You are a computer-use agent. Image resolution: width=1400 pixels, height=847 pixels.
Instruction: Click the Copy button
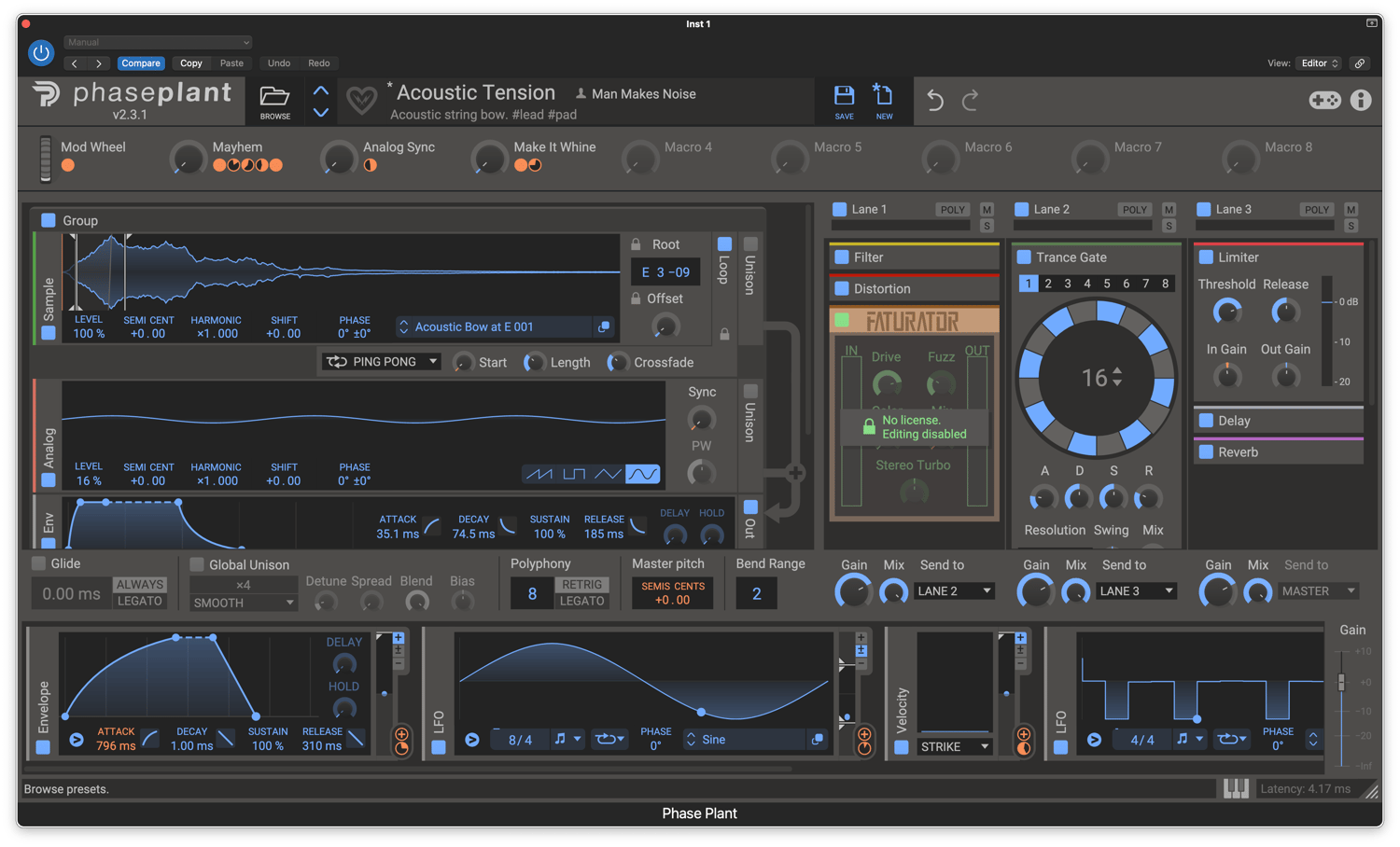click(x=191, y=63)
